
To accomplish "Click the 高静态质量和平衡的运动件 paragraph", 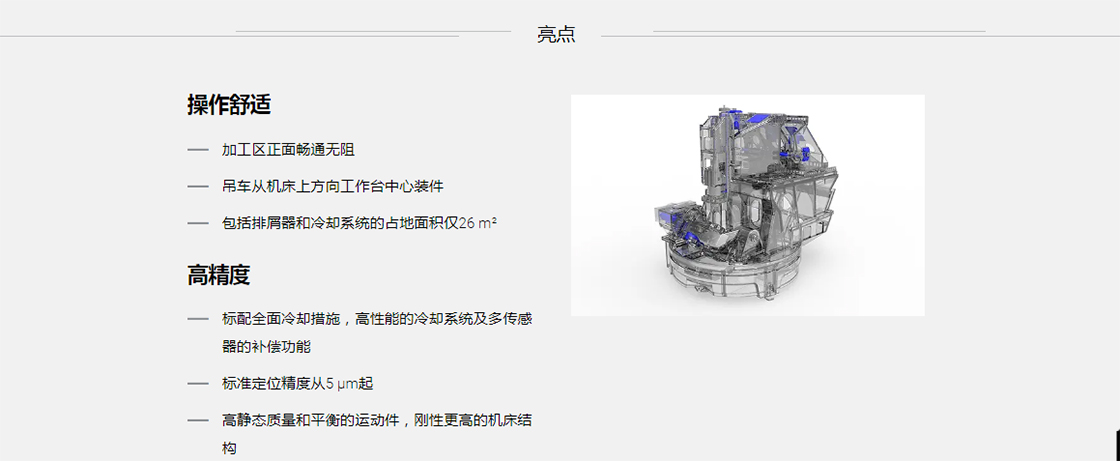I will pos(377,435).
